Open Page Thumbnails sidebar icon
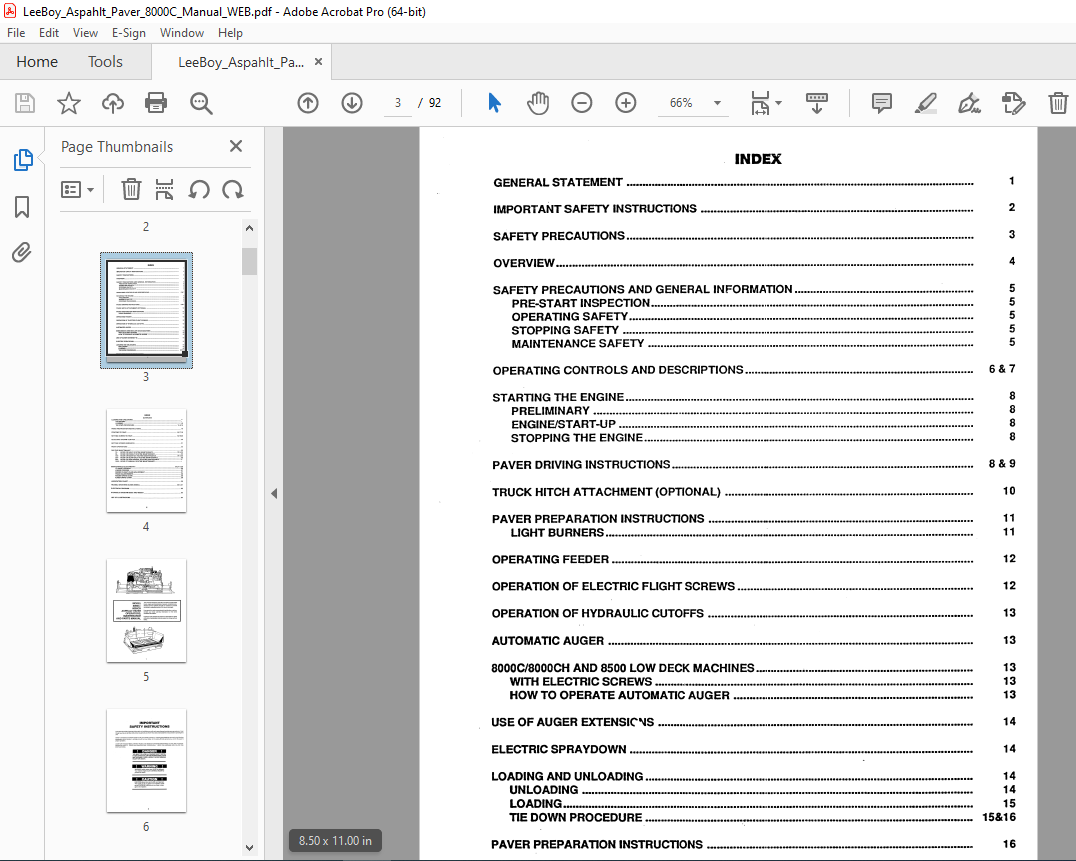The image size is (1076, 861). pos(23,160)
